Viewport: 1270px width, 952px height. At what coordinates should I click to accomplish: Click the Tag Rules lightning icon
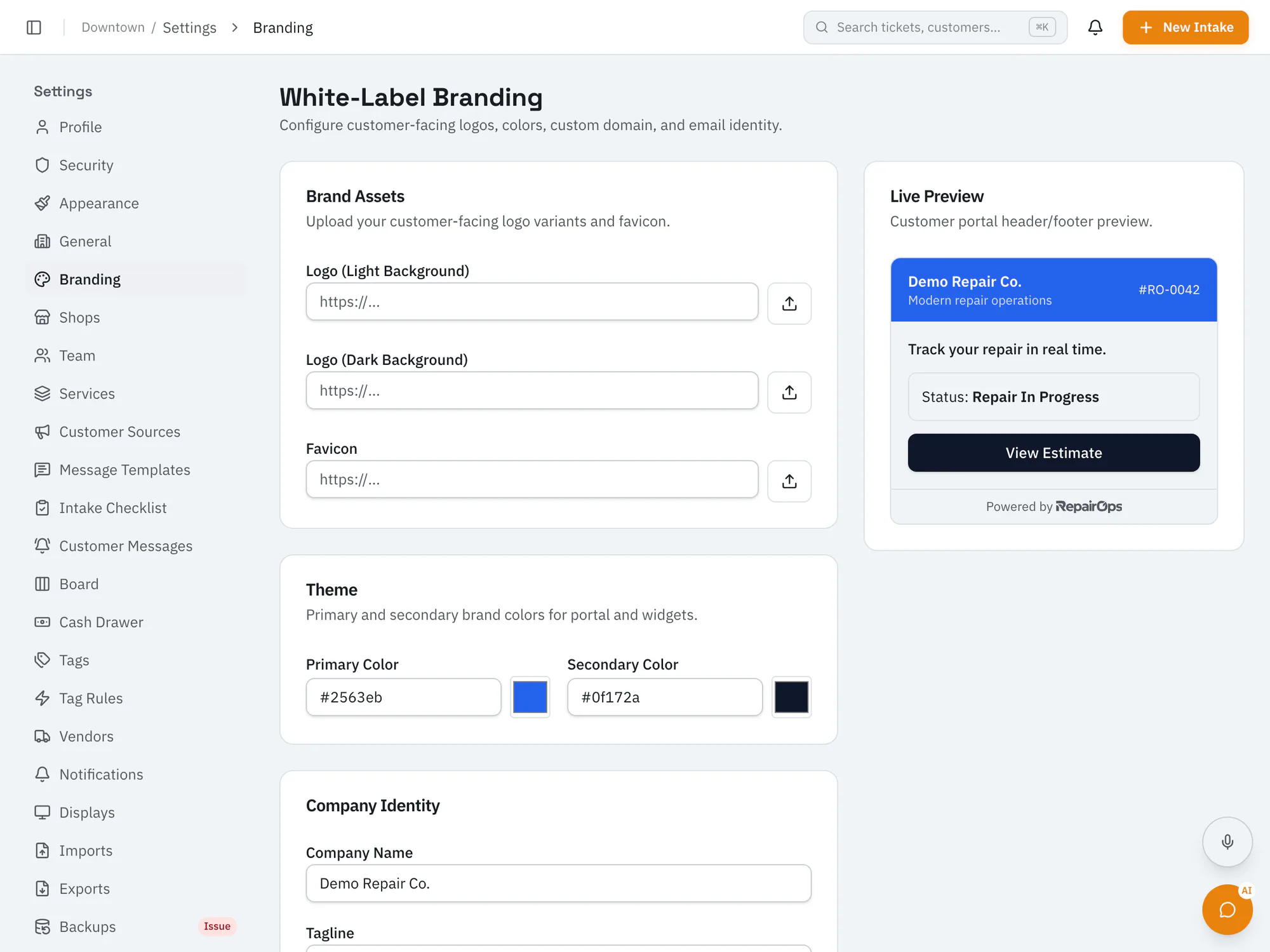43,698
